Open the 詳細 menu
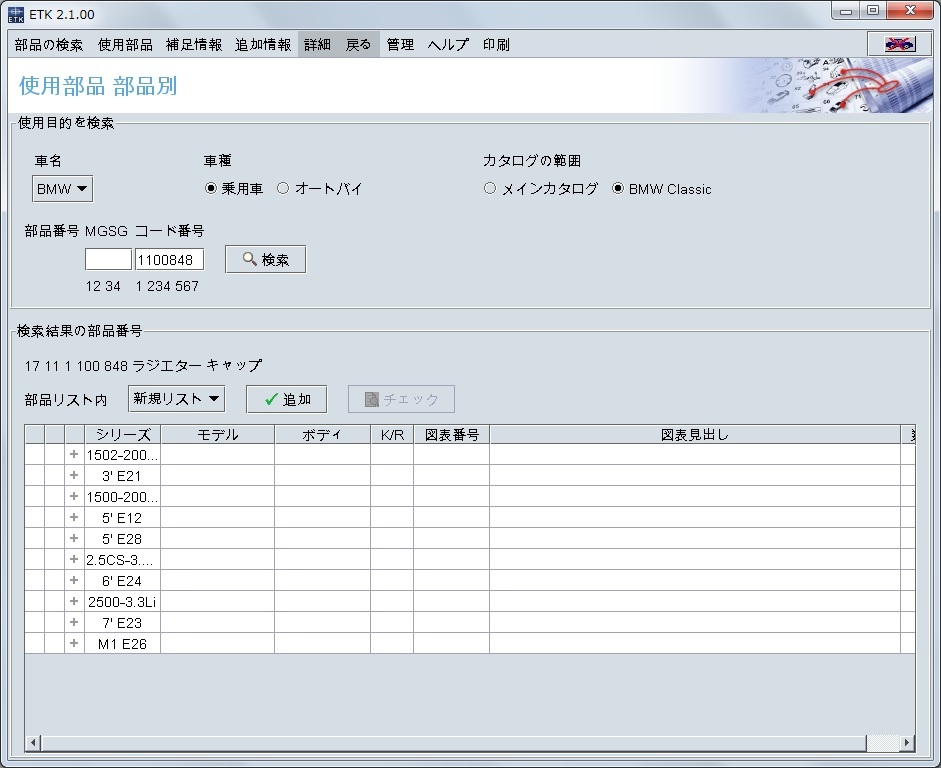This screenshot has height=768, width=941. [x=317, y=44]
